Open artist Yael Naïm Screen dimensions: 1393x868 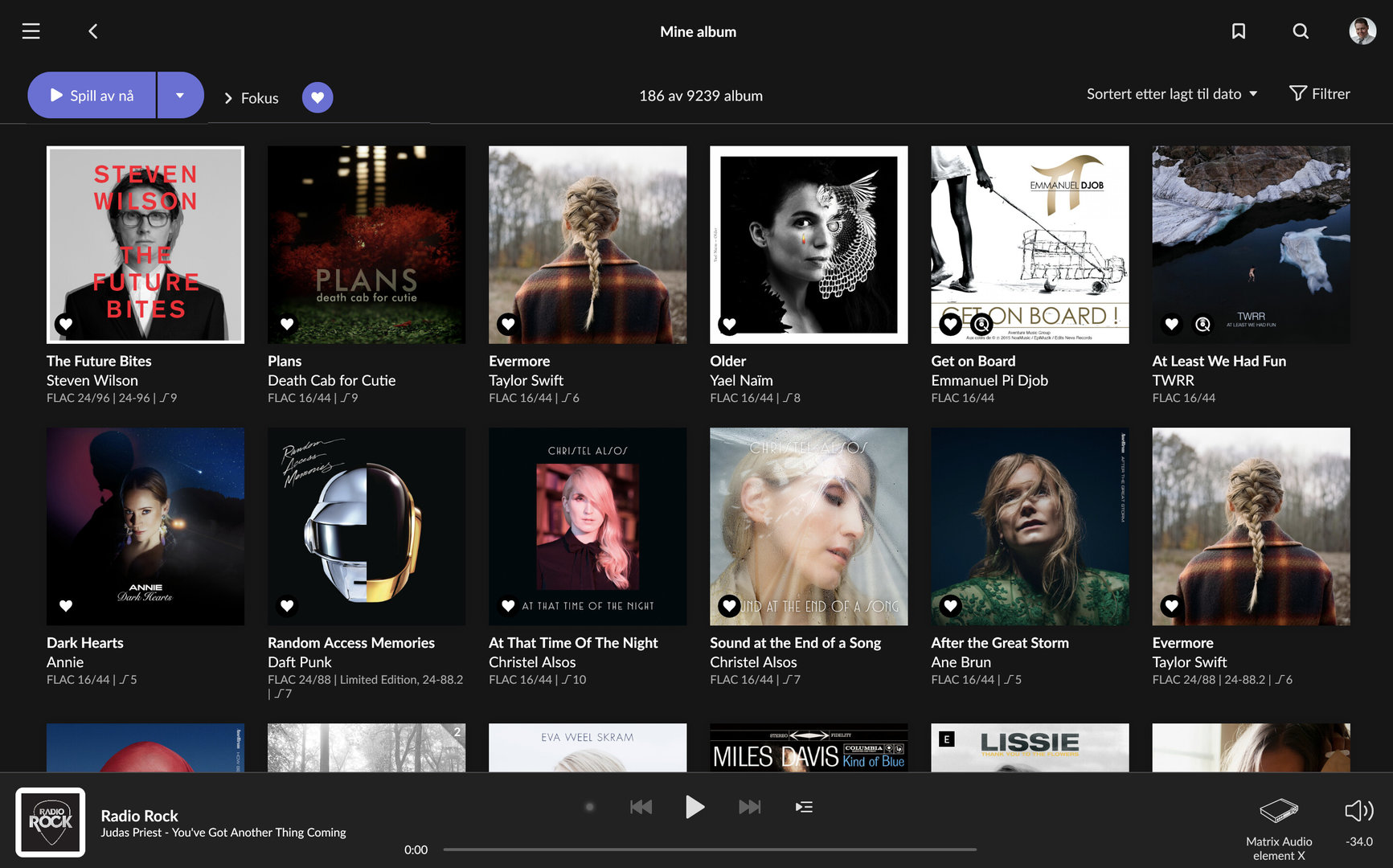741,380
